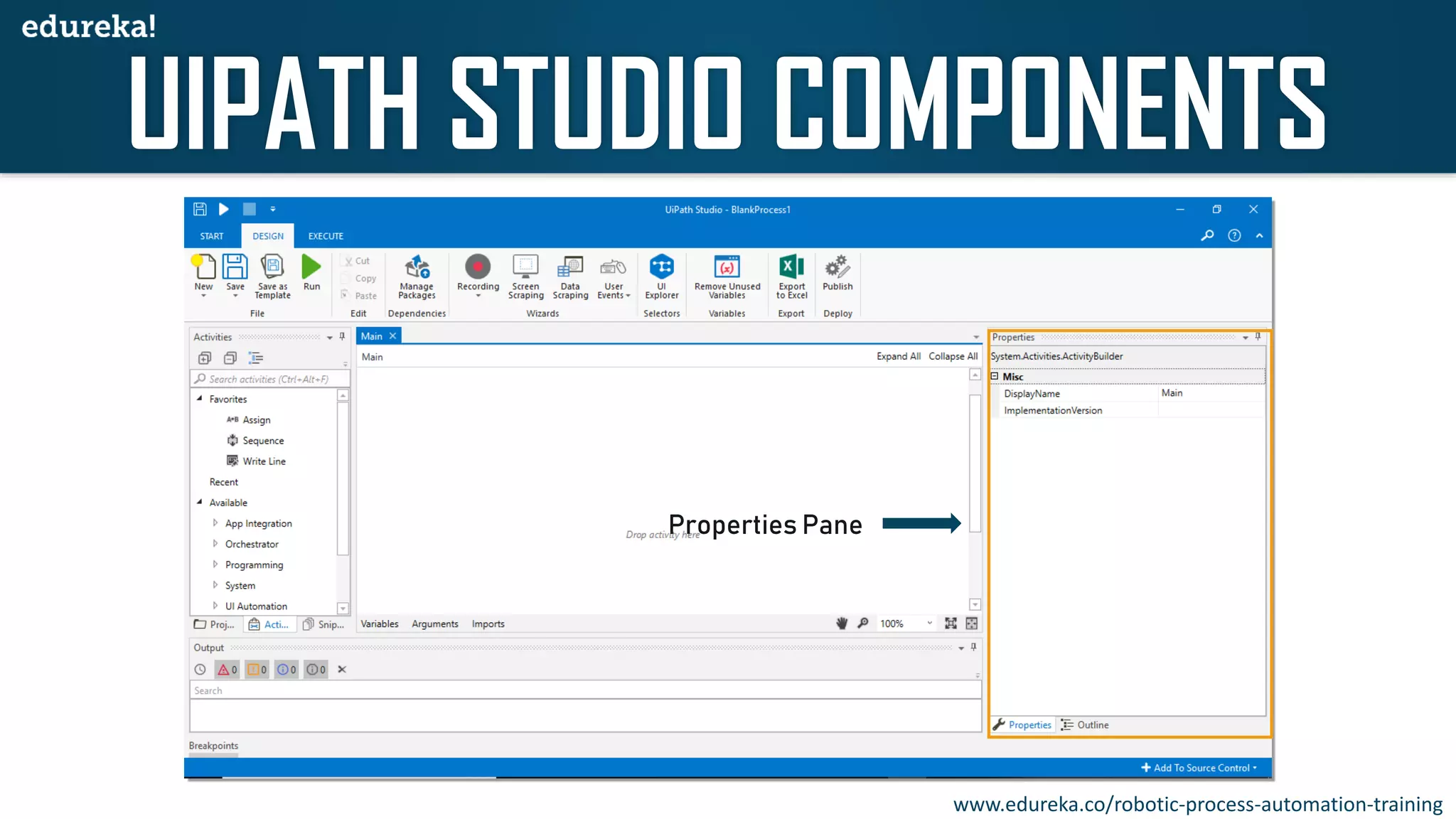Click the Recording icon in Wizards

tap(478, 267)
